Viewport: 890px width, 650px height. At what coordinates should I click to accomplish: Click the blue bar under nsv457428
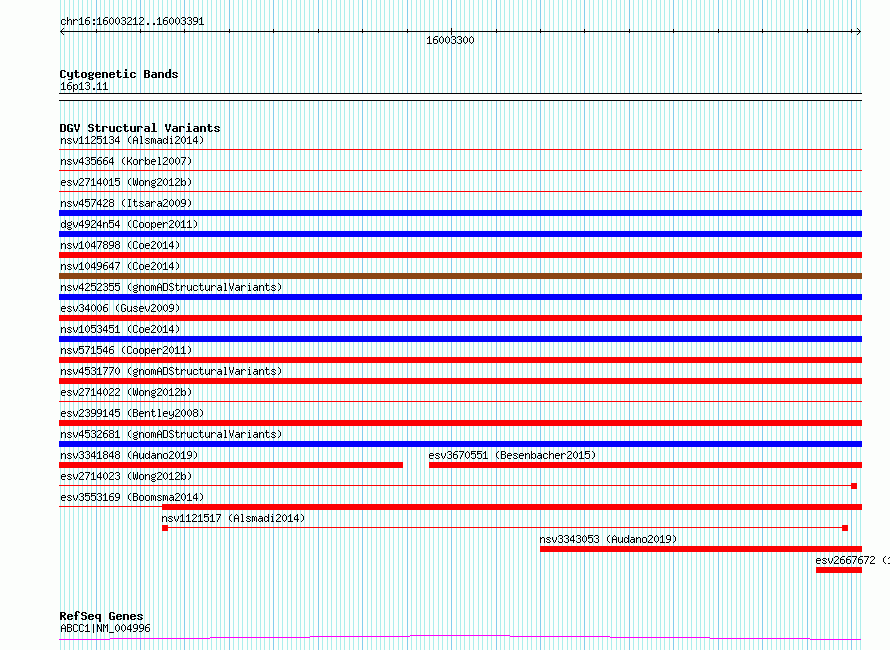tap(460, 213)
